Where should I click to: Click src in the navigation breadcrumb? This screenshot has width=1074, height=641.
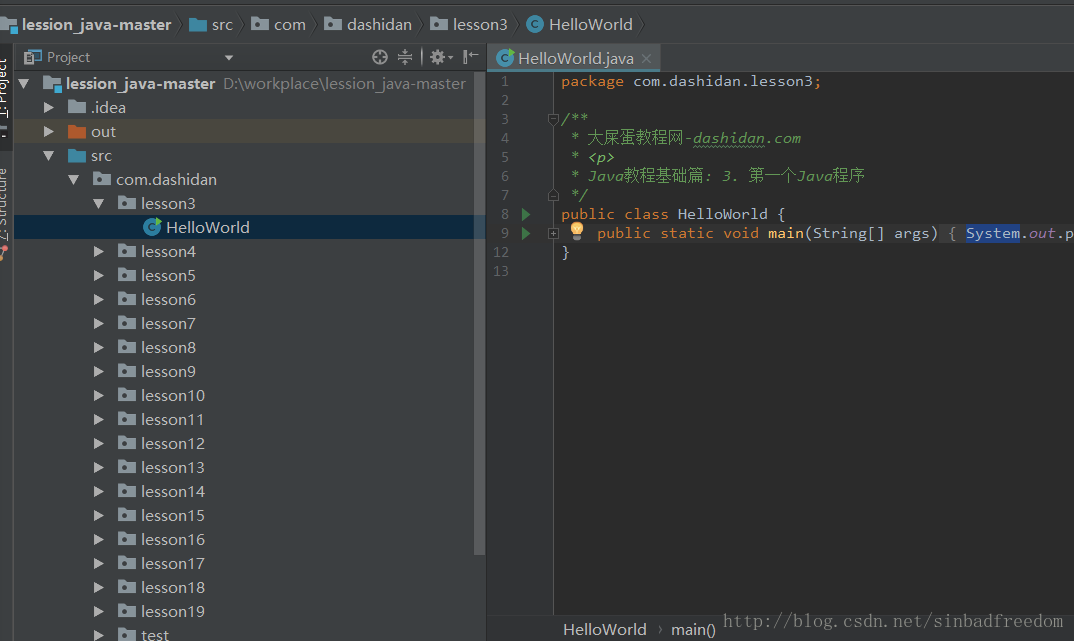[223, 25]
